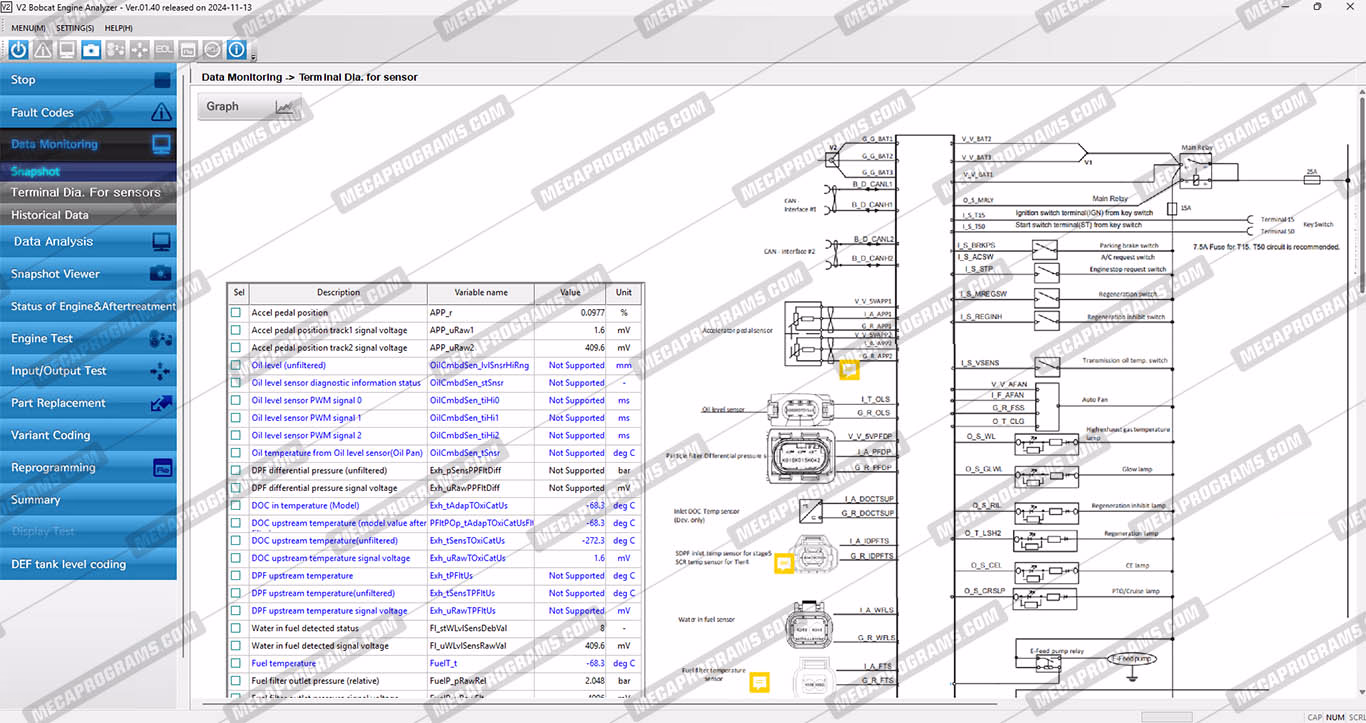Open the MENU(M) menu
1366x723 pixels.
coord(28,28)
